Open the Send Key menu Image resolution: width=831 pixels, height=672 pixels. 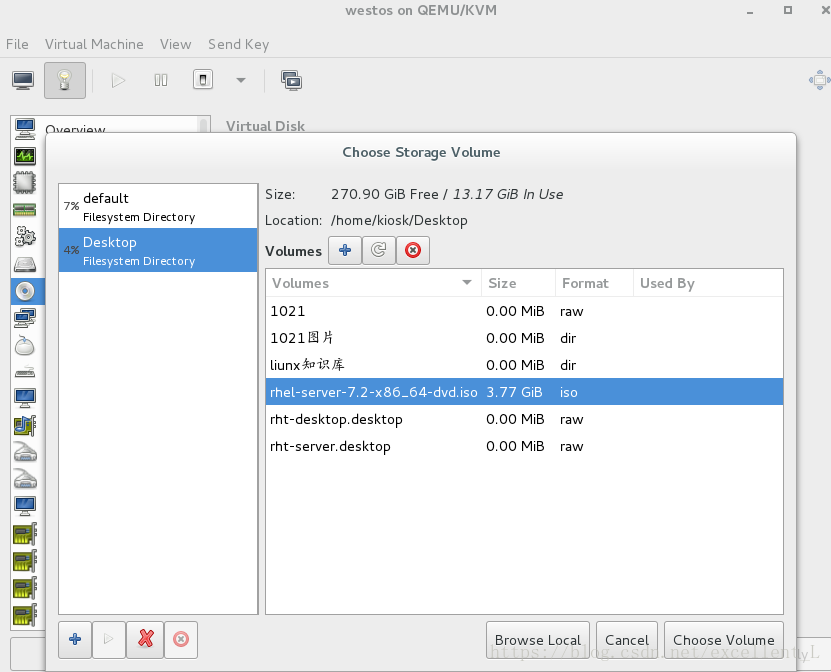(238, 44)
